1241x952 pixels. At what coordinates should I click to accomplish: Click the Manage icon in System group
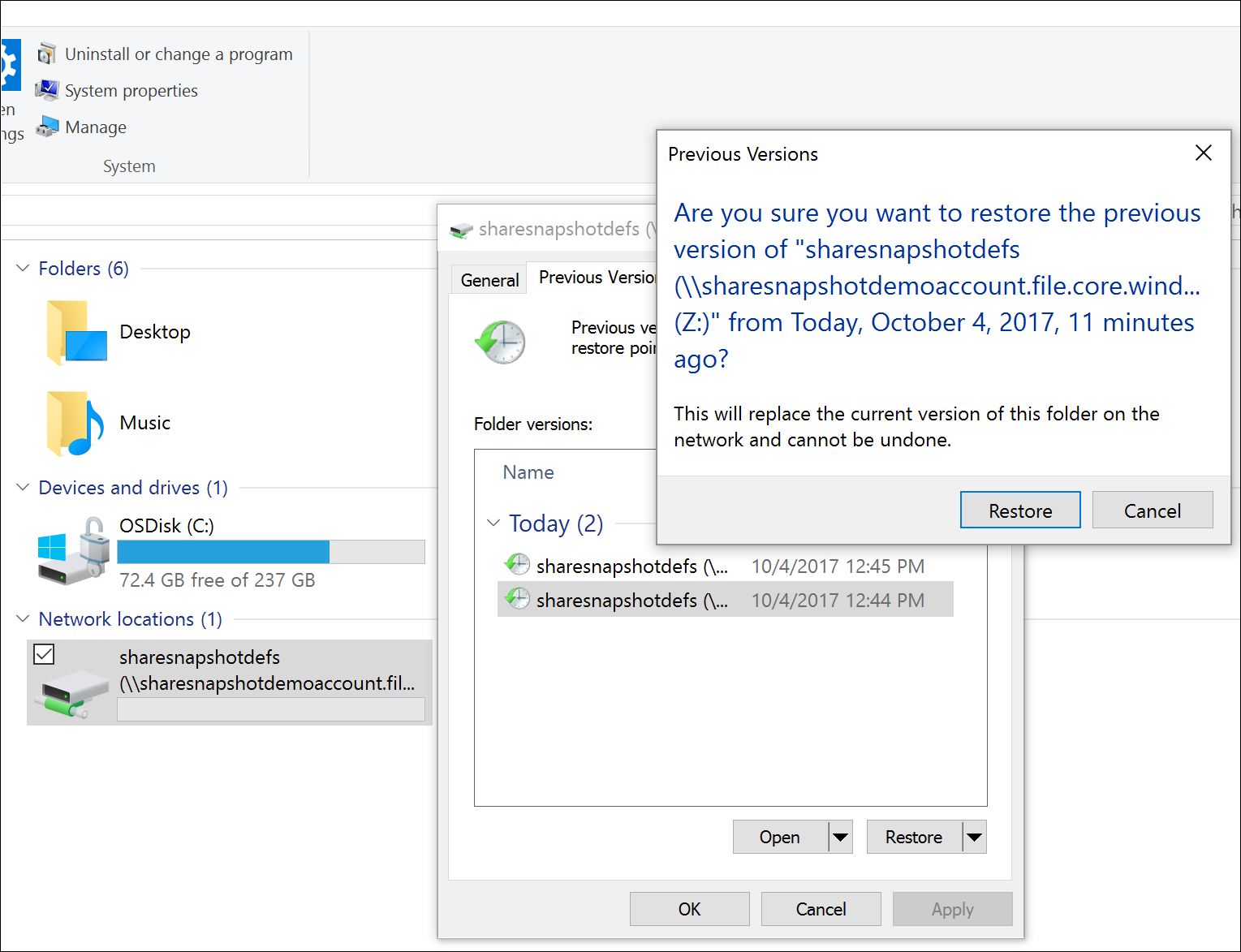47,127
